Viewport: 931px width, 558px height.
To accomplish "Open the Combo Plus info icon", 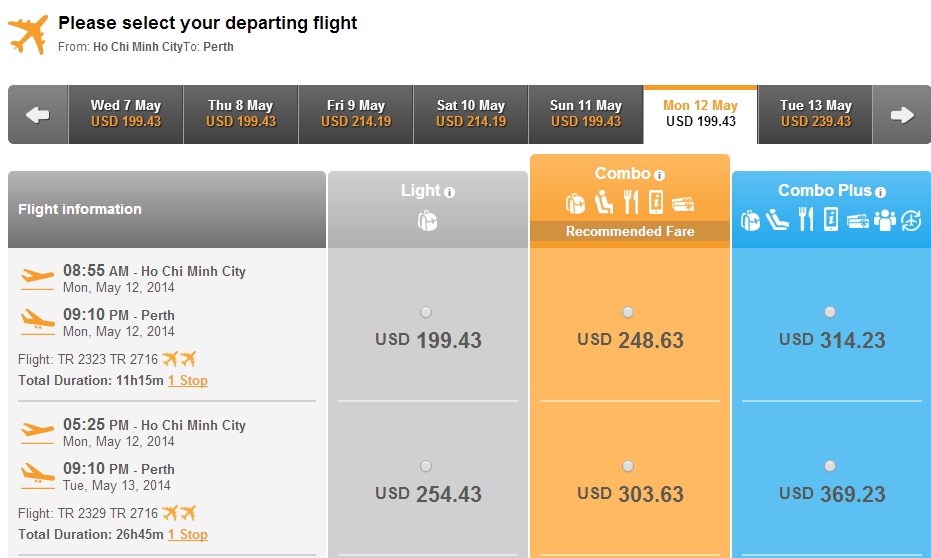I will pyautogui.click(x=881, y=192).
